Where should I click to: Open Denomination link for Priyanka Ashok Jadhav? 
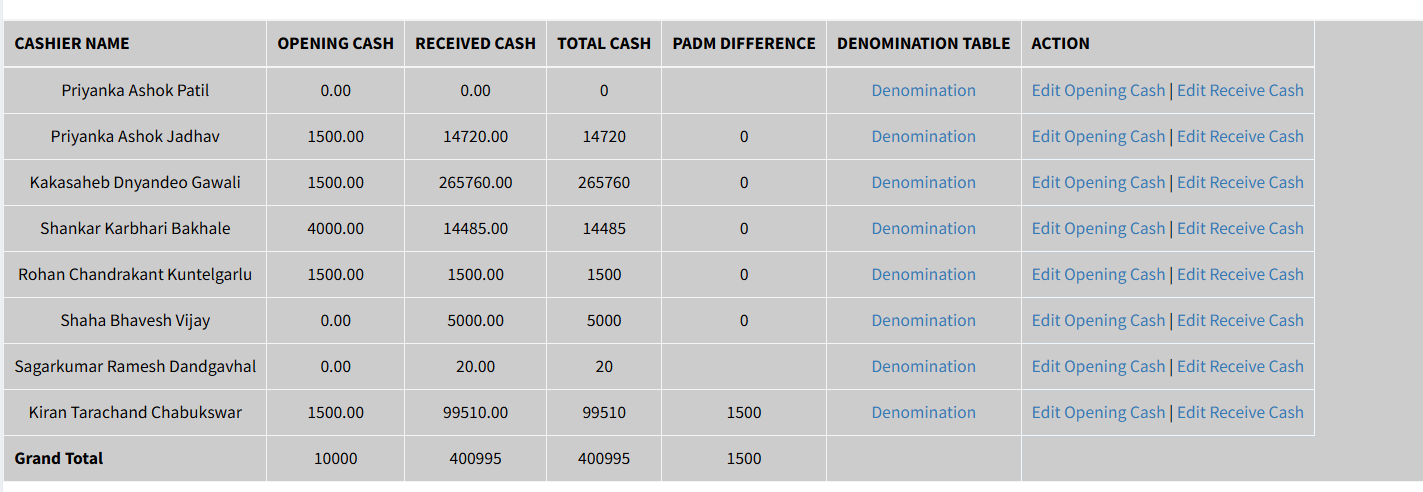[923, 136]
